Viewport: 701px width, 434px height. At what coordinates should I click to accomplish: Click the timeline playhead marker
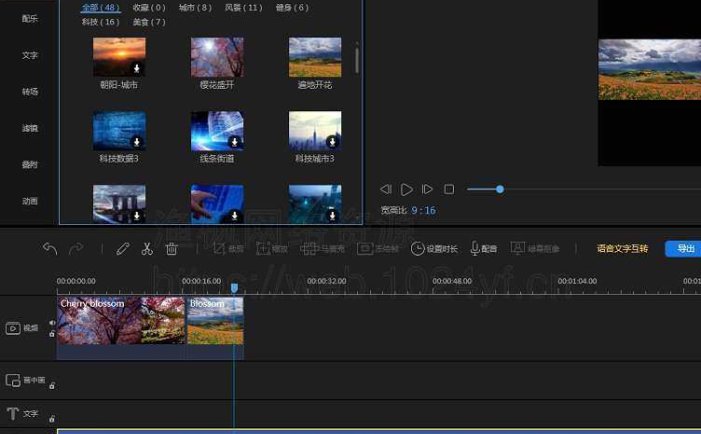pos(234,288)
